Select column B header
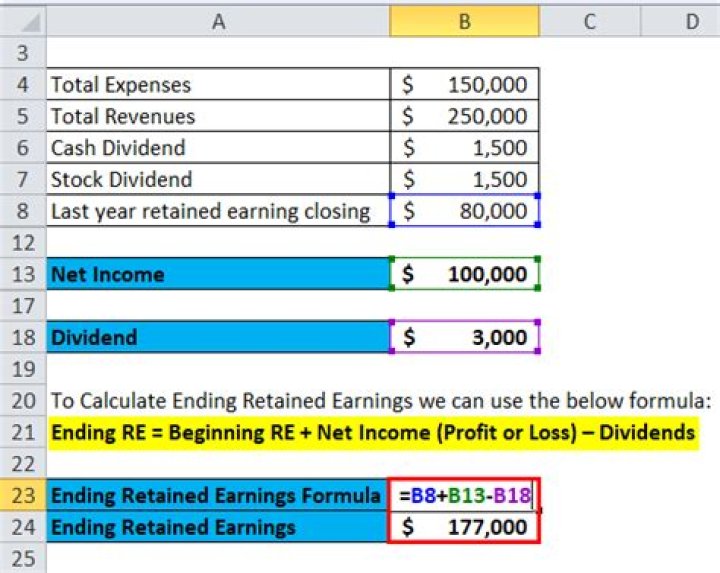This screenshot has height=573, width=720. (x=464, y=19)
